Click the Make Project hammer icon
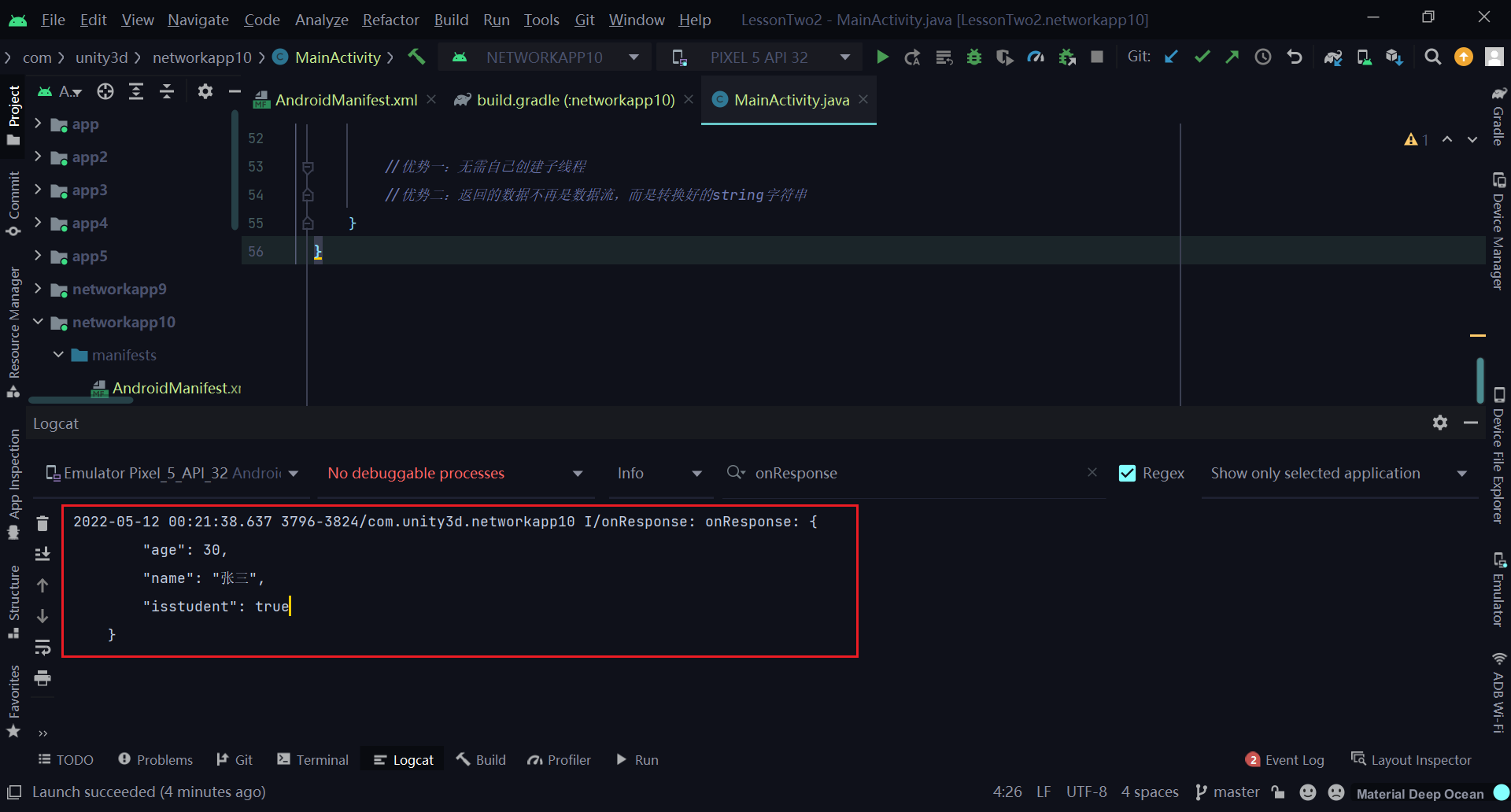Image resolution: width=1511 pixels, height=812 pixels. point(416,57)
